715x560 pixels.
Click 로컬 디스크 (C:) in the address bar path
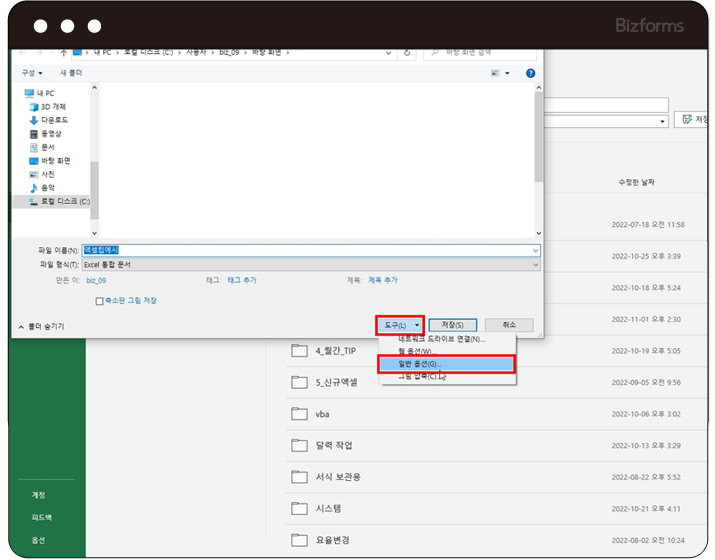pyautogui.click(x=148, y=52)
